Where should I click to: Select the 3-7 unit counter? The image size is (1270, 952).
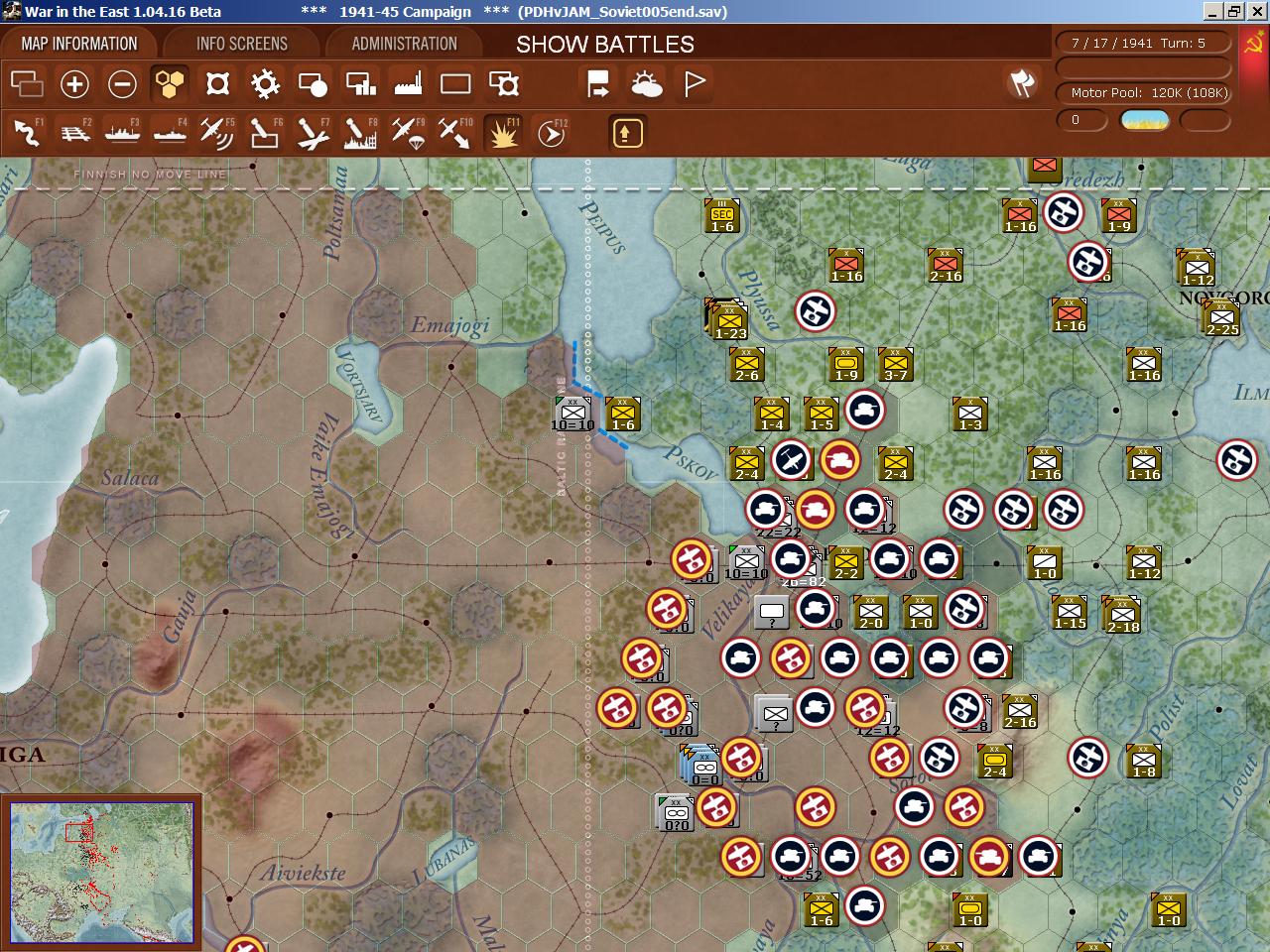tap(895, 365)
